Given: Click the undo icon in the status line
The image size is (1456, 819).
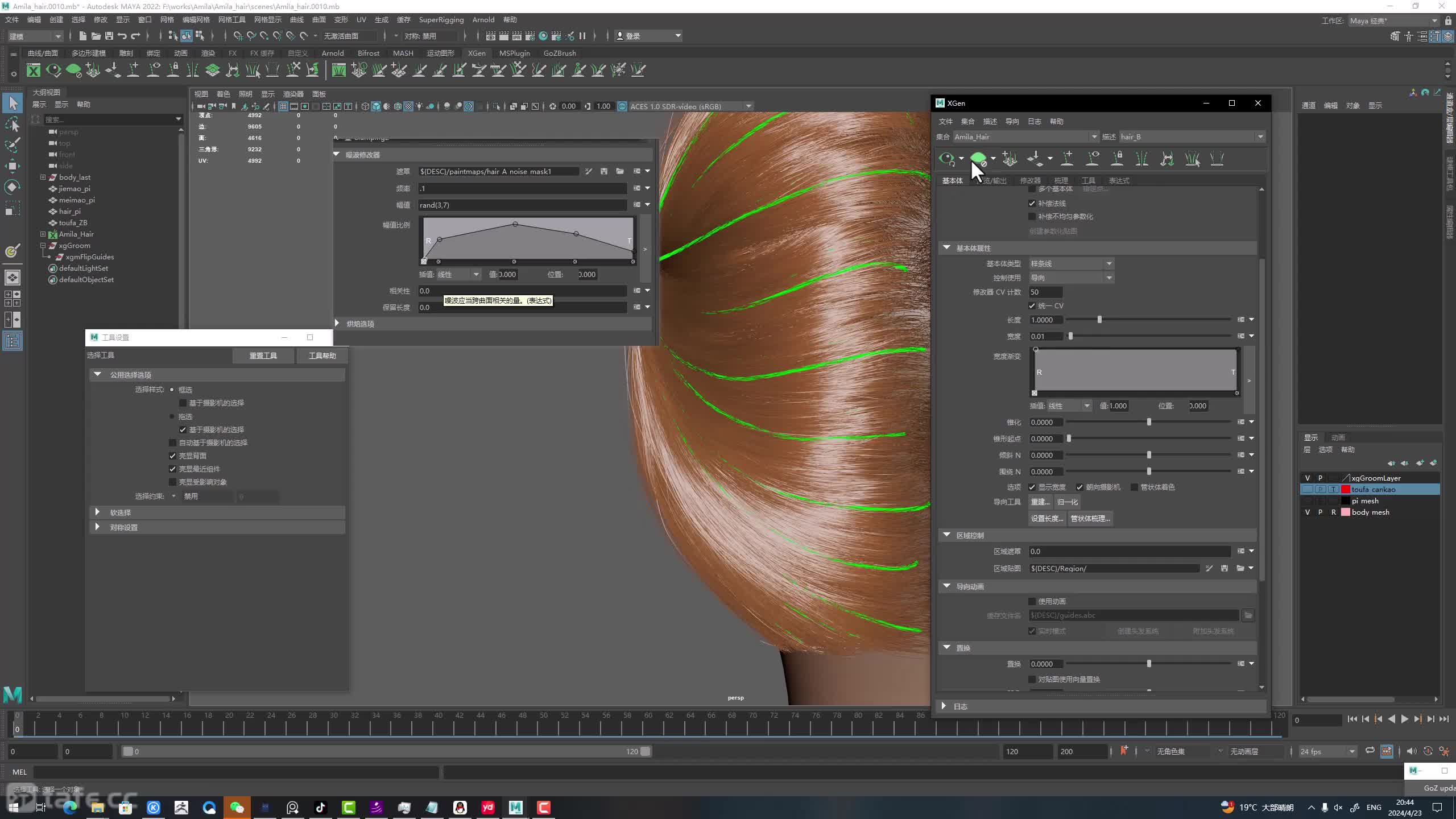Looking at the screenshot, I should (122, 36).
